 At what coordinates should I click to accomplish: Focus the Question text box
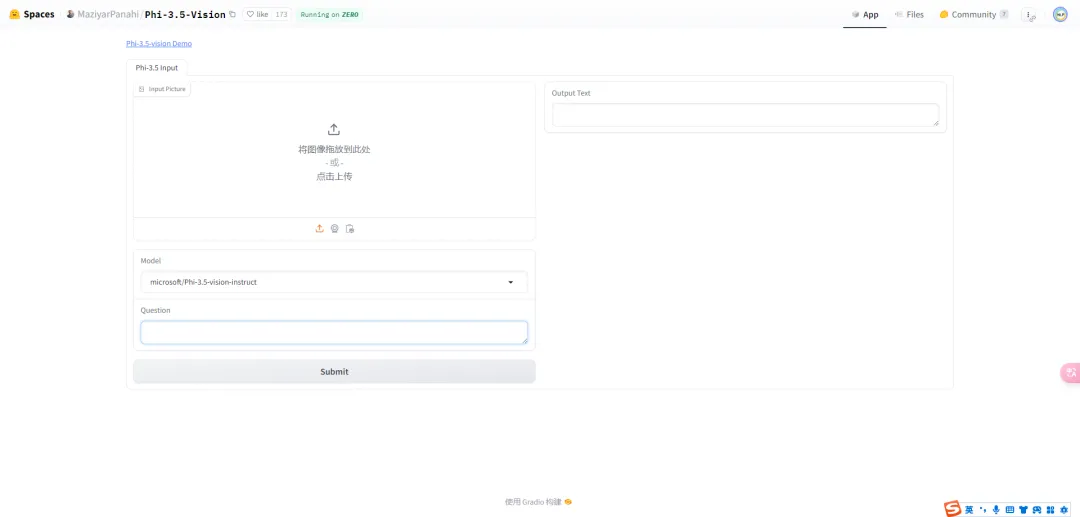(x=334, y=333)
